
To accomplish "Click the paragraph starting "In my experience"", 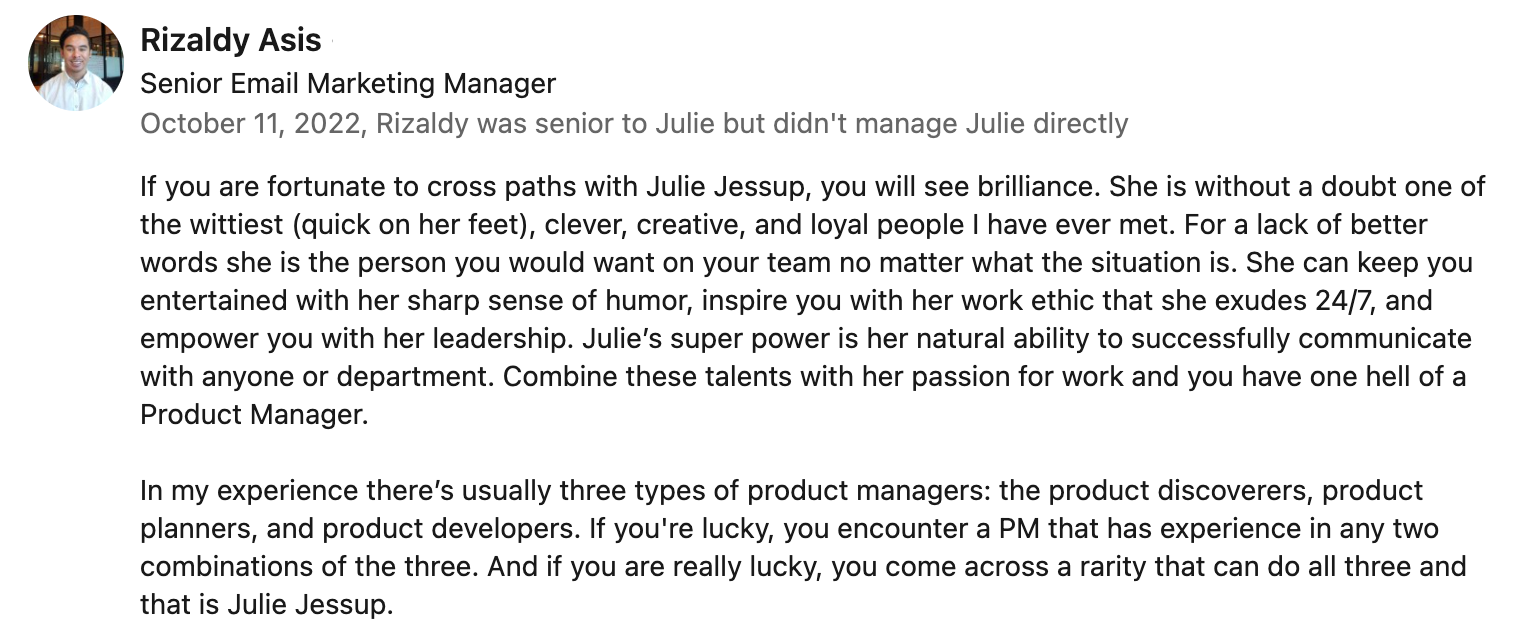I will pyautogui.click(x=802, y=548).
